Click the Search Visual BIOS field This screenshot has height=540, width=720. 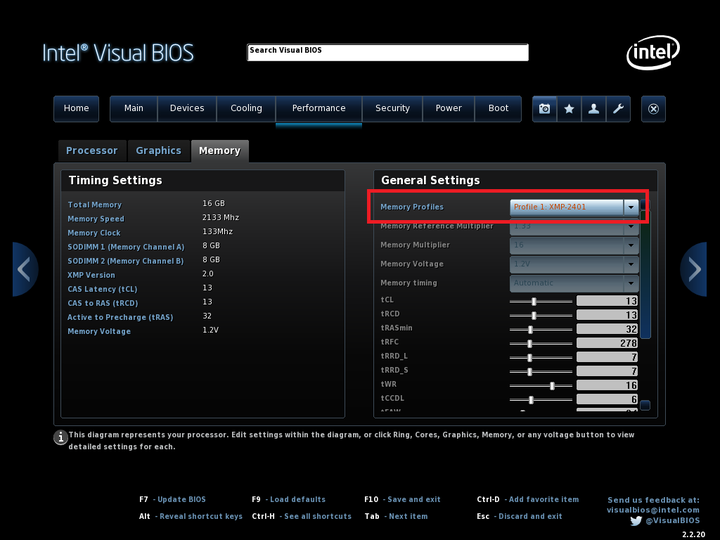388,52
